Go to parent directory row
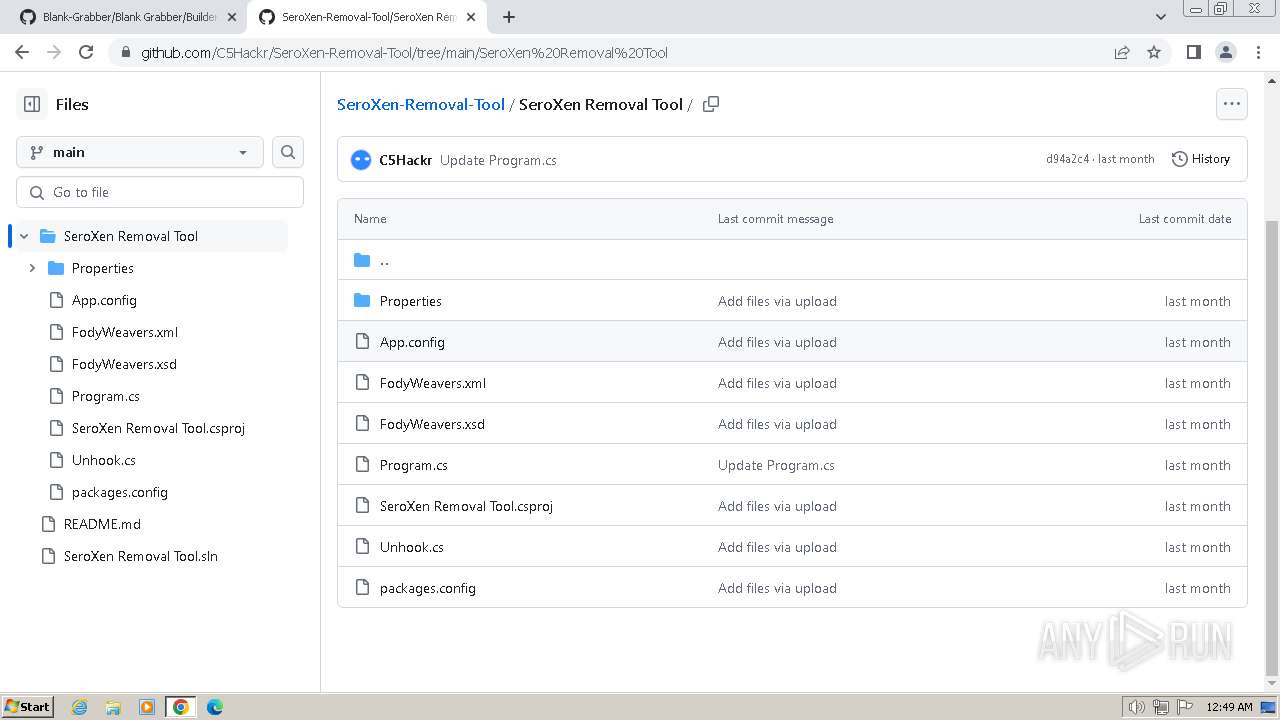 792,260
